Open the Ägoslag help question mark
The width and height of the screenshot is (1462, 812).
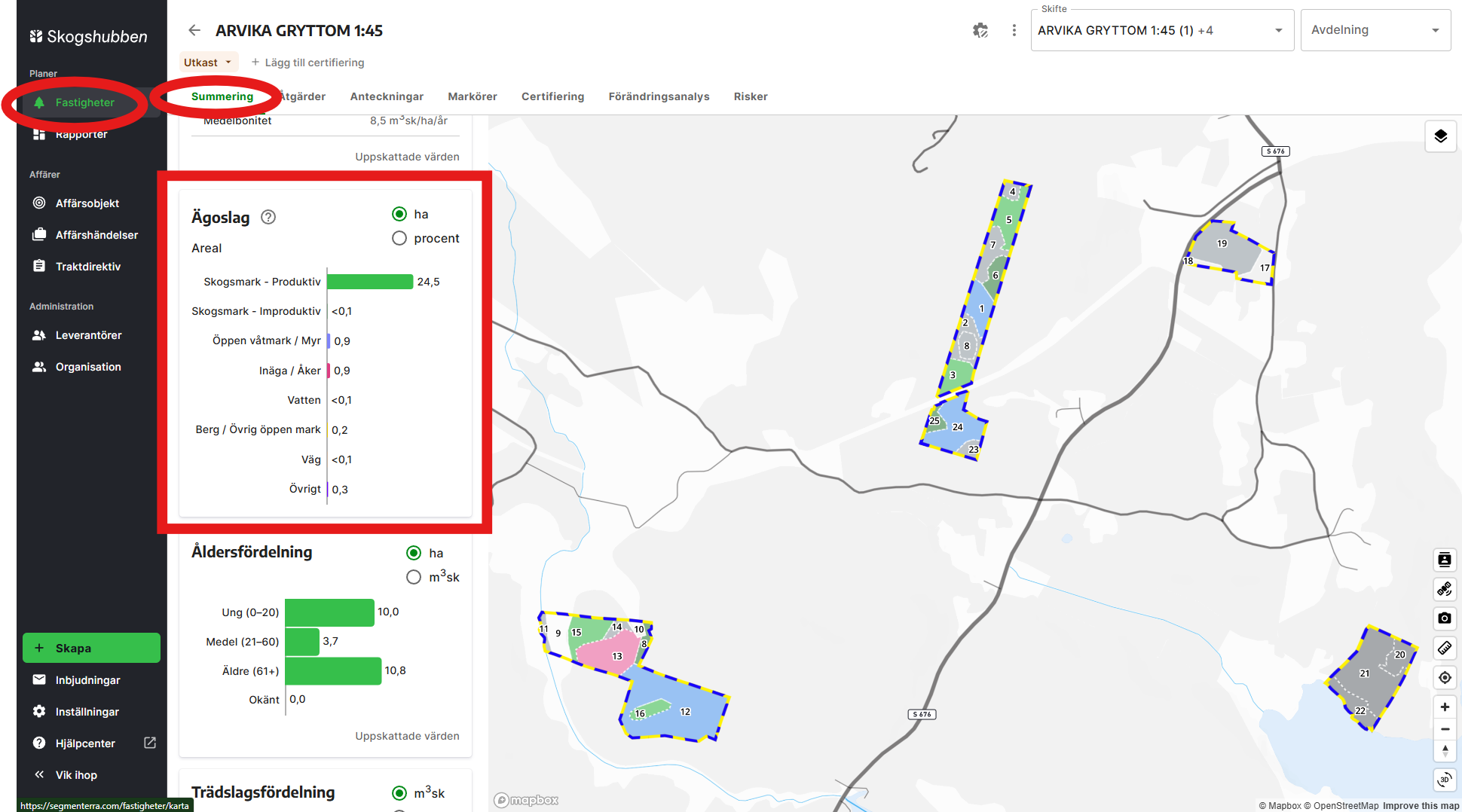pos(268,218)
